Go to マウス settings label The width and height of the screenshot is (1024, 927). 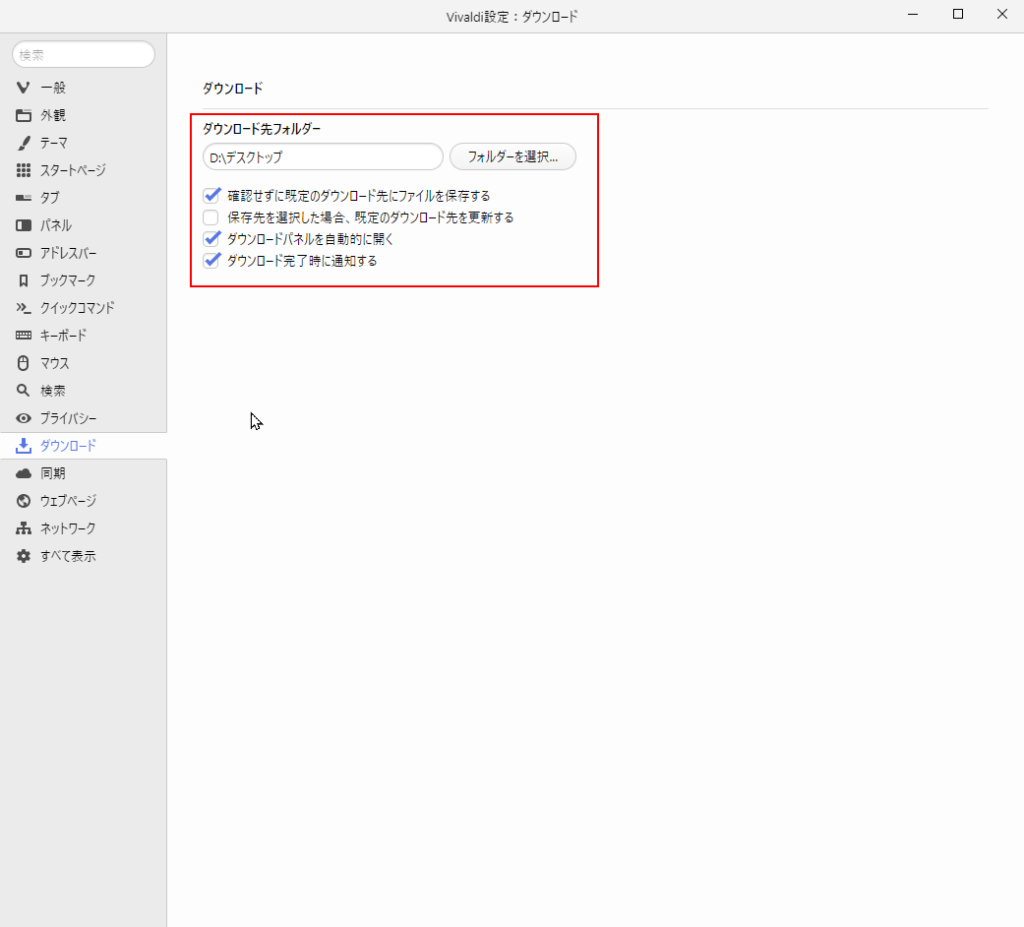point(55,363)
